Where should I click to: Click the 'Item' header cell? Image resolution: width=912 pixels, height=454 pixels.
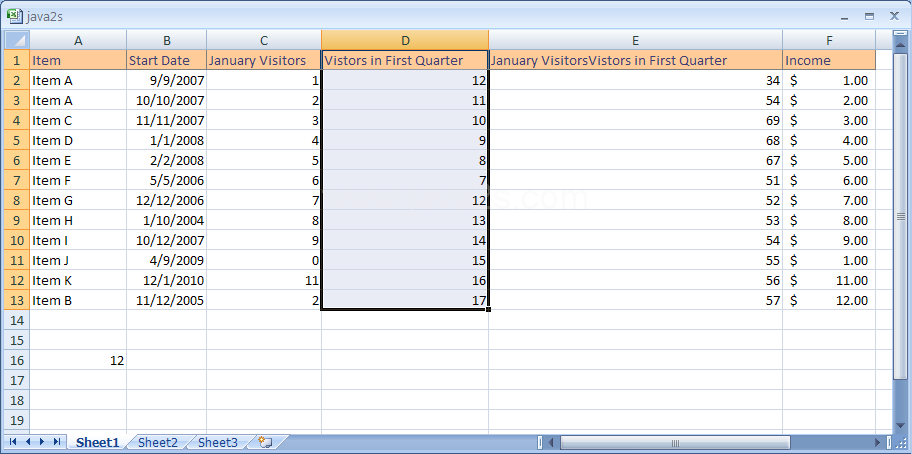78,60
